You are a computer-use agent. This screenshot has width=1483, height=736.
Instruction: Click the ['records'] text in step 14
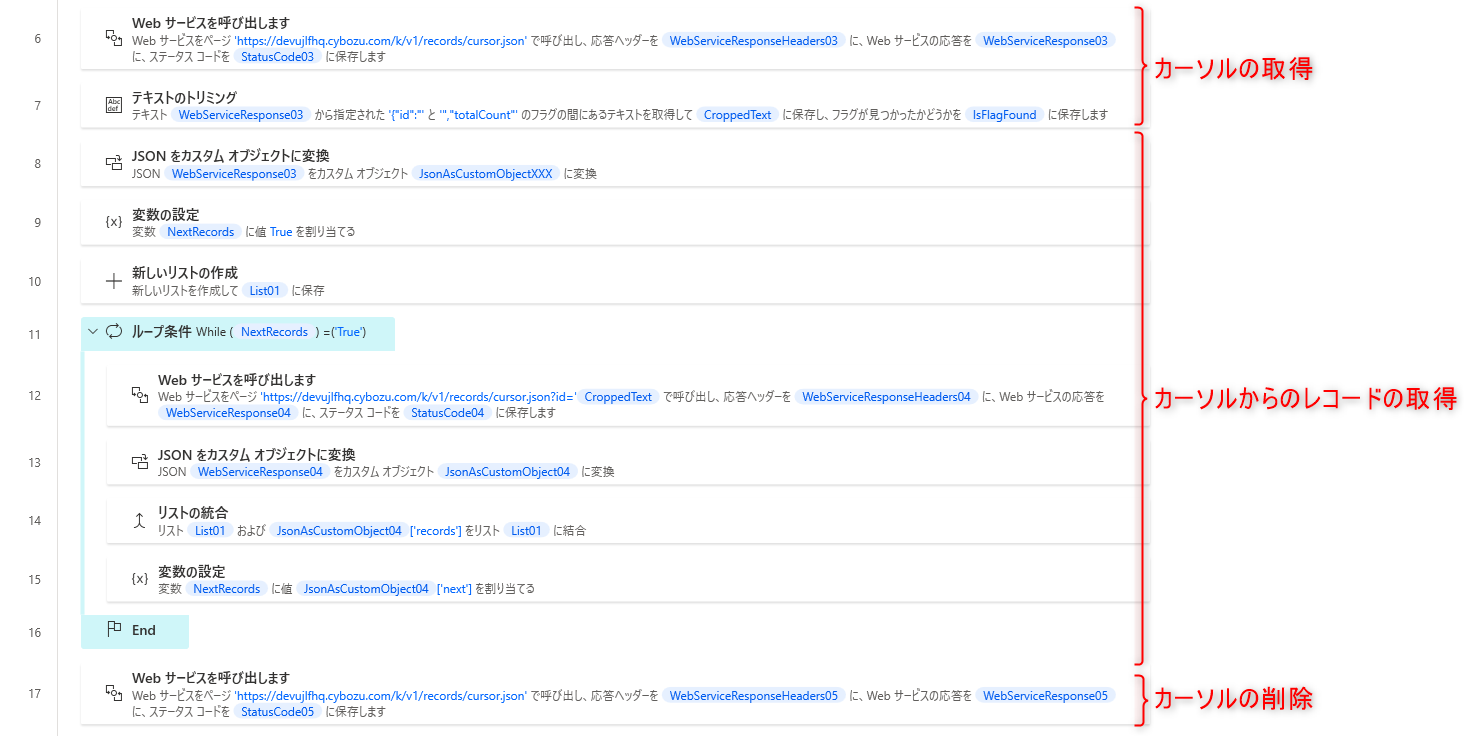point(436,531)
